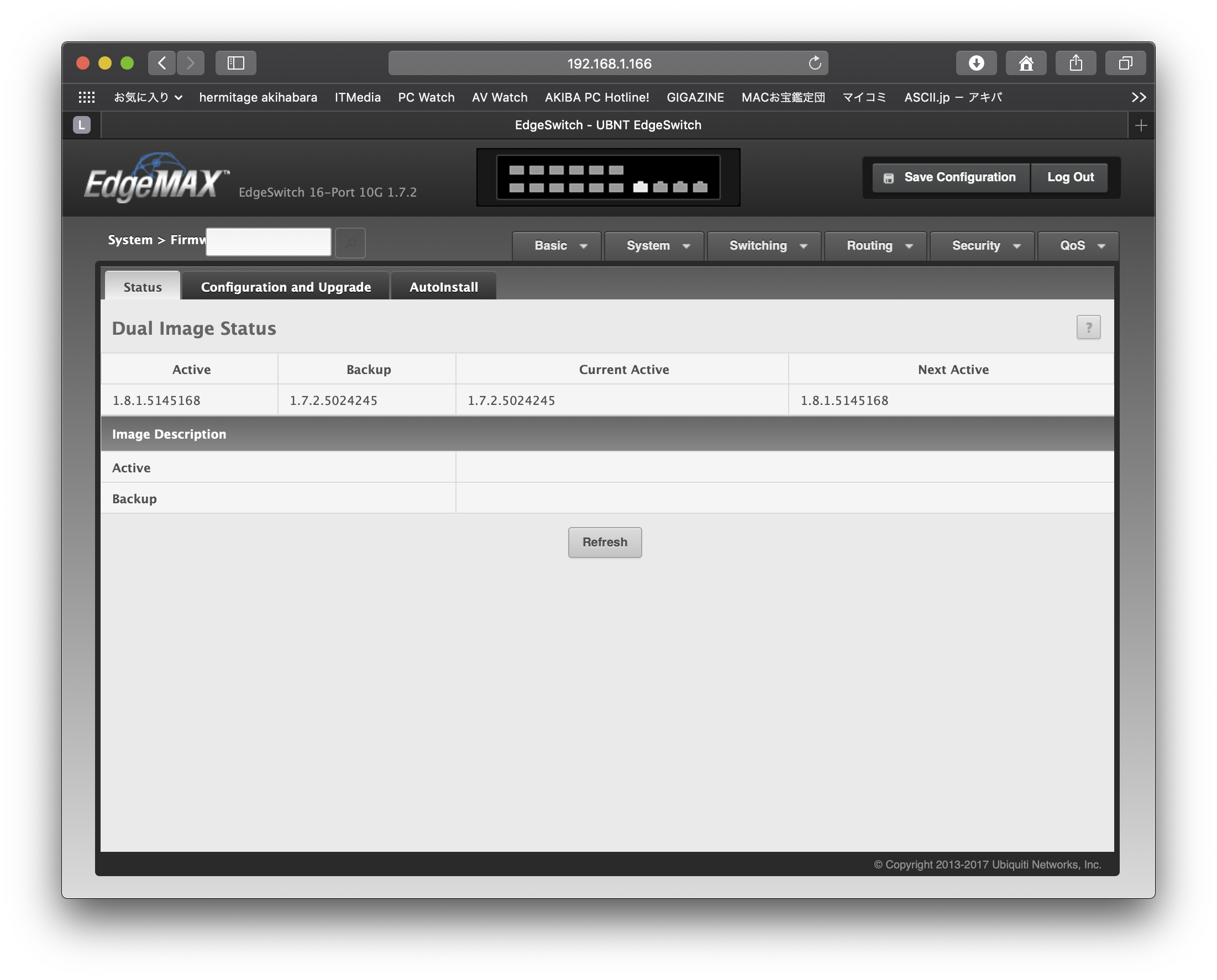Screen dimensions: 1217x980
Task: Open the Share icon in toolbar
Action: tap(1076, 62)
